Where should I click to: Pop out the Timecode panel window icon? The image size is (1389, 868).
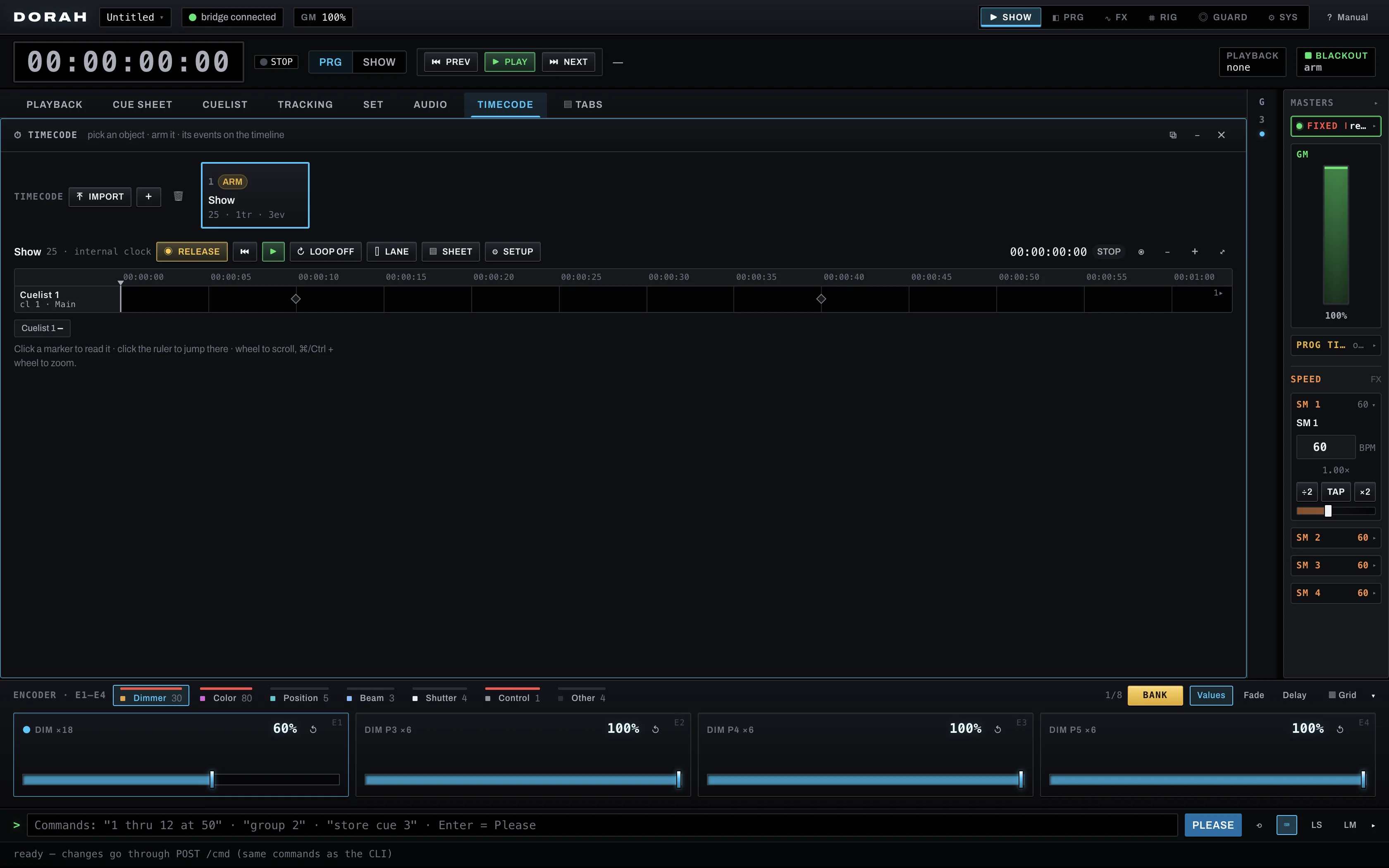pyautogui.click(x=1173, y=135)
